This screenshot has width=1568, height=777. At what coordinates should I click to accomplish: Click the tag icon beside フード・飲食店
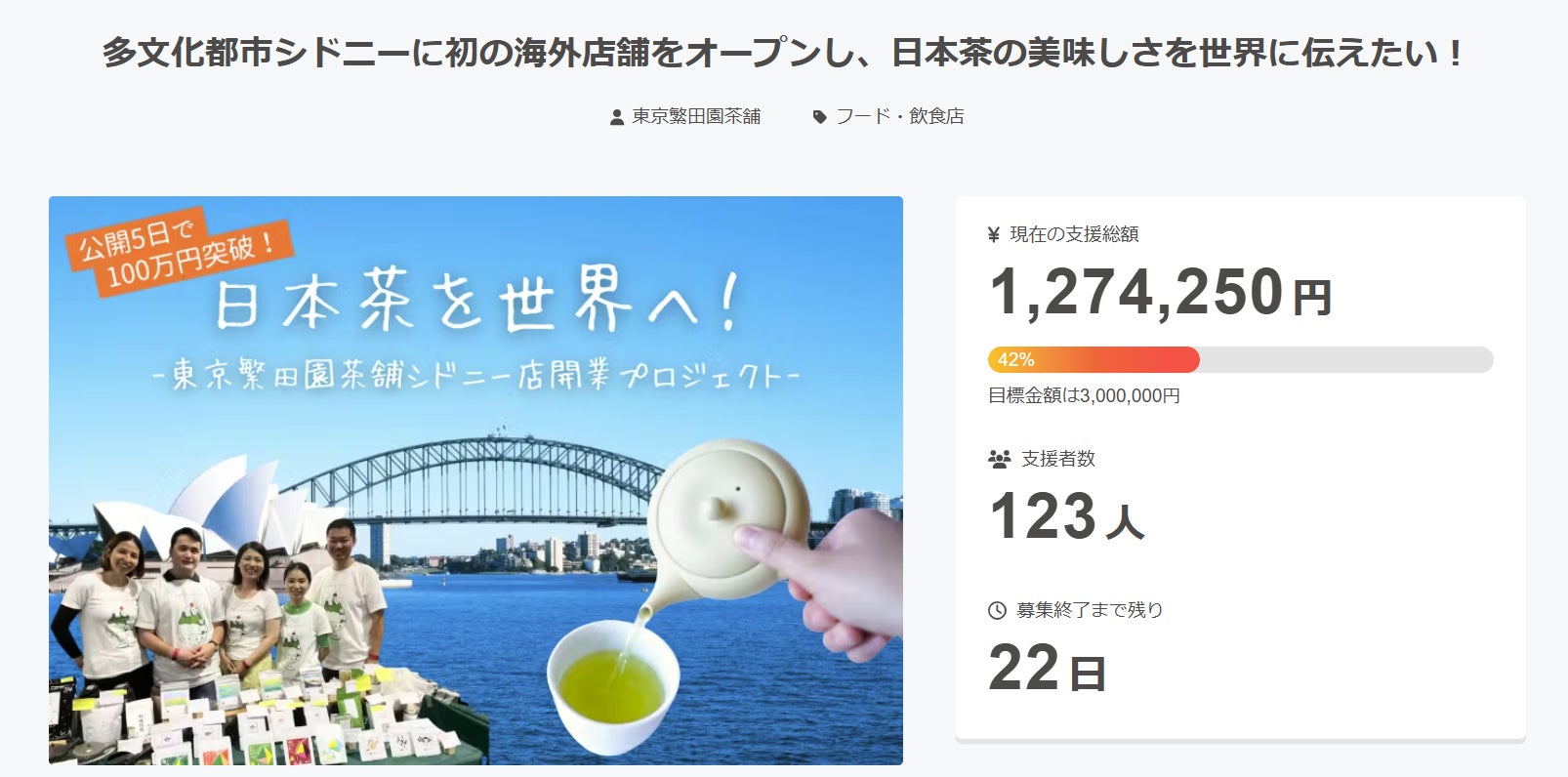(820, 117)
